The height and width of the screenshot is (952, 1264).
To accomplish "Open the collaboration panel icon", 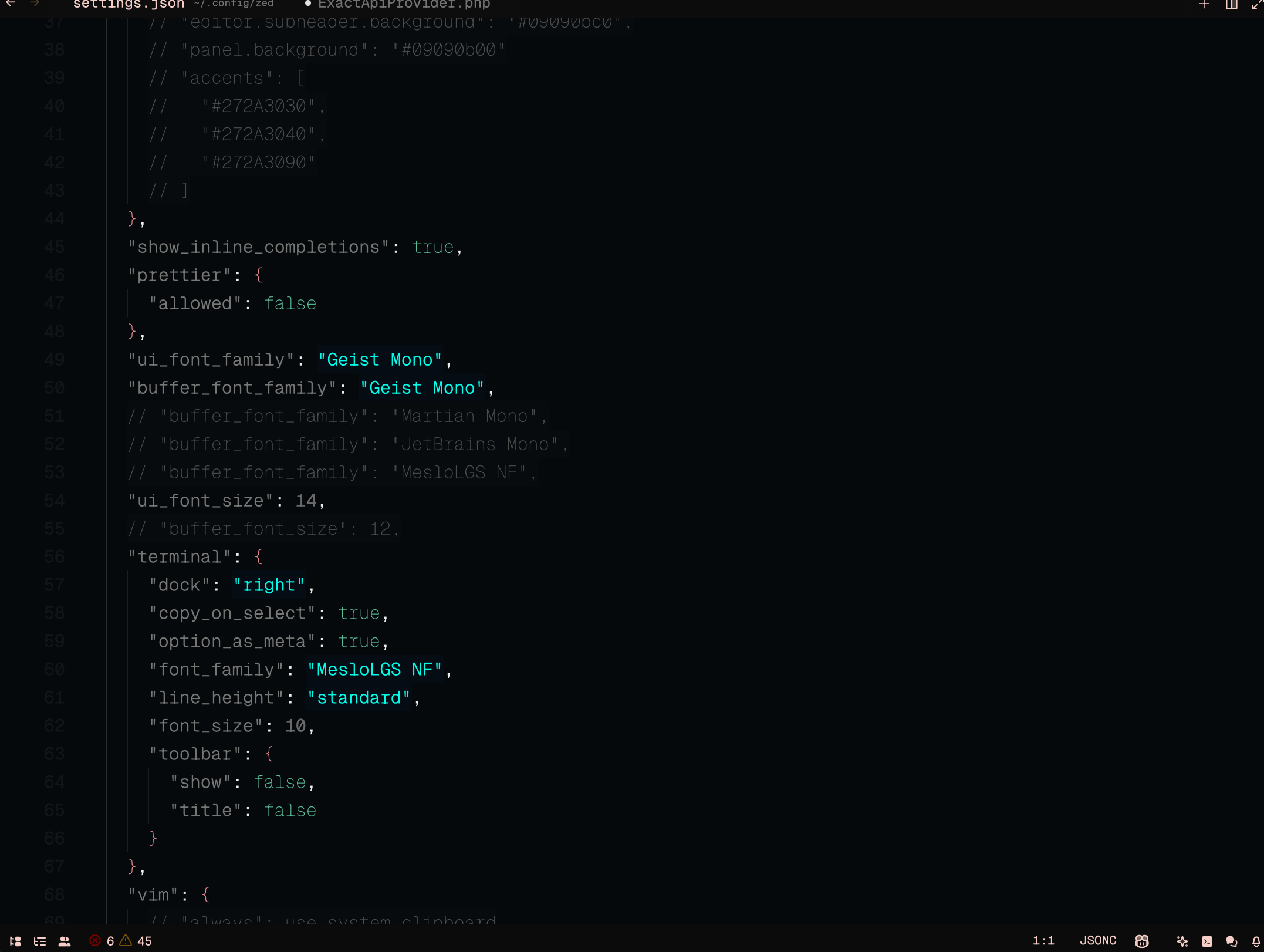I will click(x=65, y=941).
